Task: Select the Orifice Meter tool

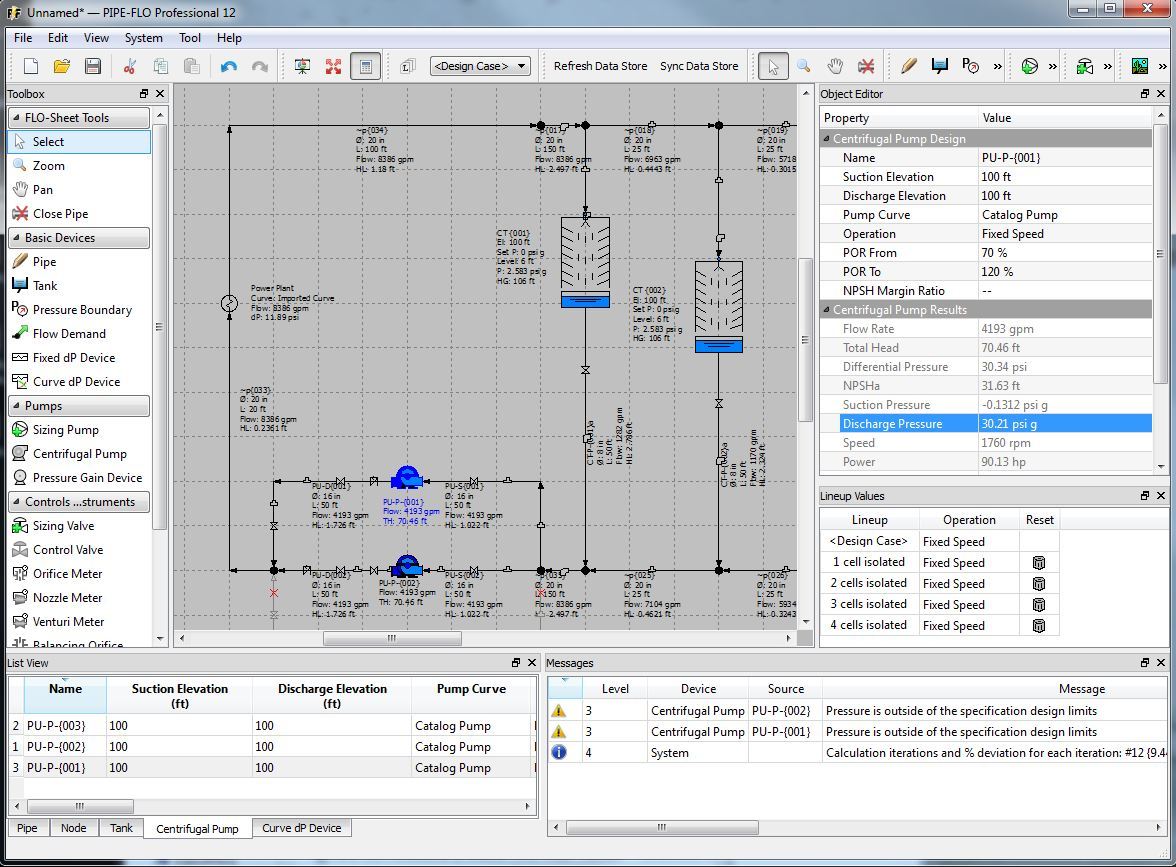Action: 67,574
